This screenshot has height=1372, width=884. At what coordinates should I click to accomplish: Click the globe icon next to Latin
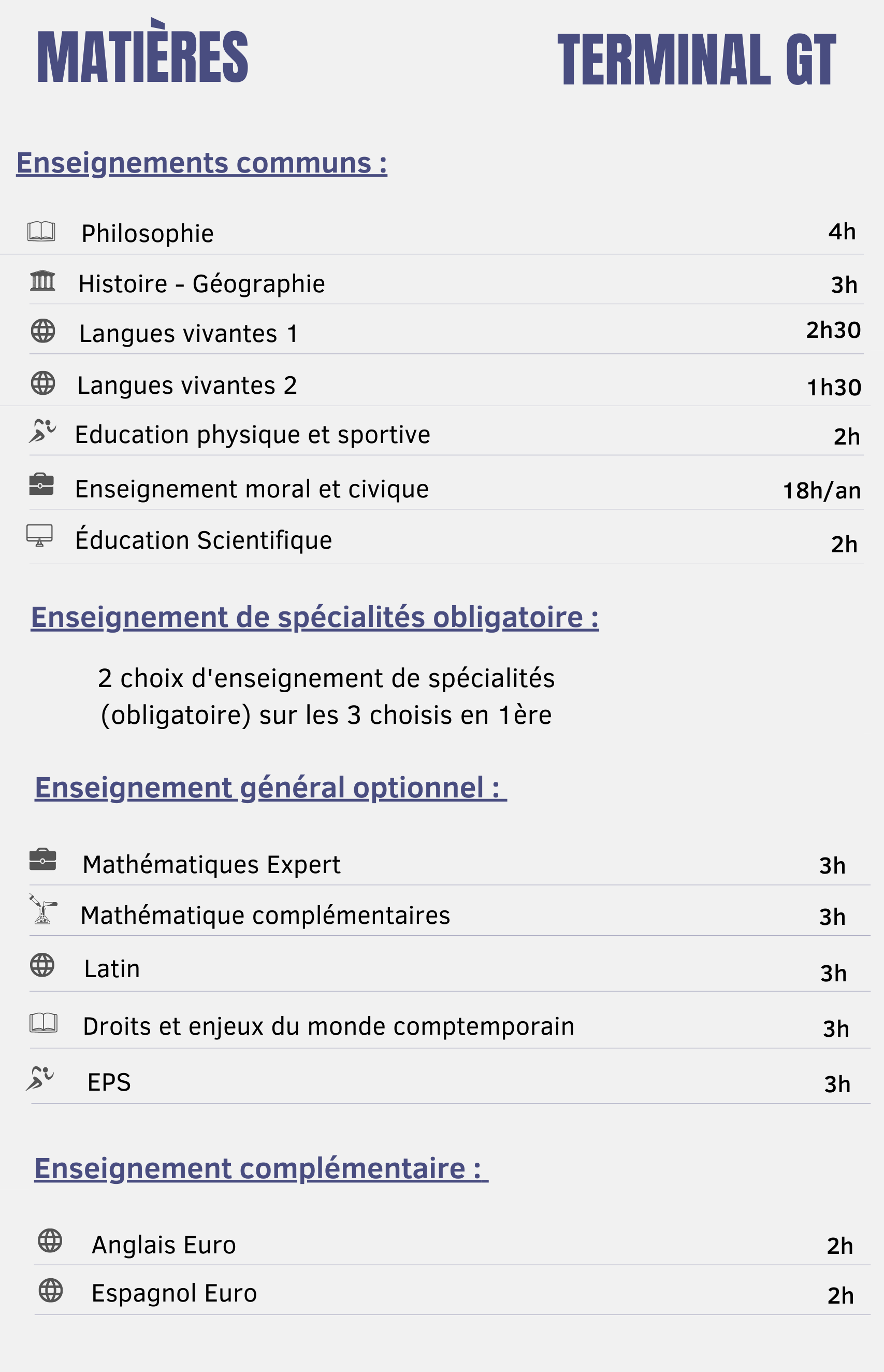pyautogui.click(x=42, y=965)
